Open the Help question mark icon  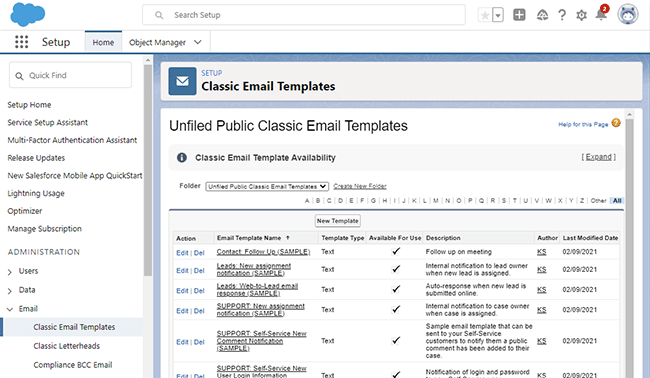[562, 15]
